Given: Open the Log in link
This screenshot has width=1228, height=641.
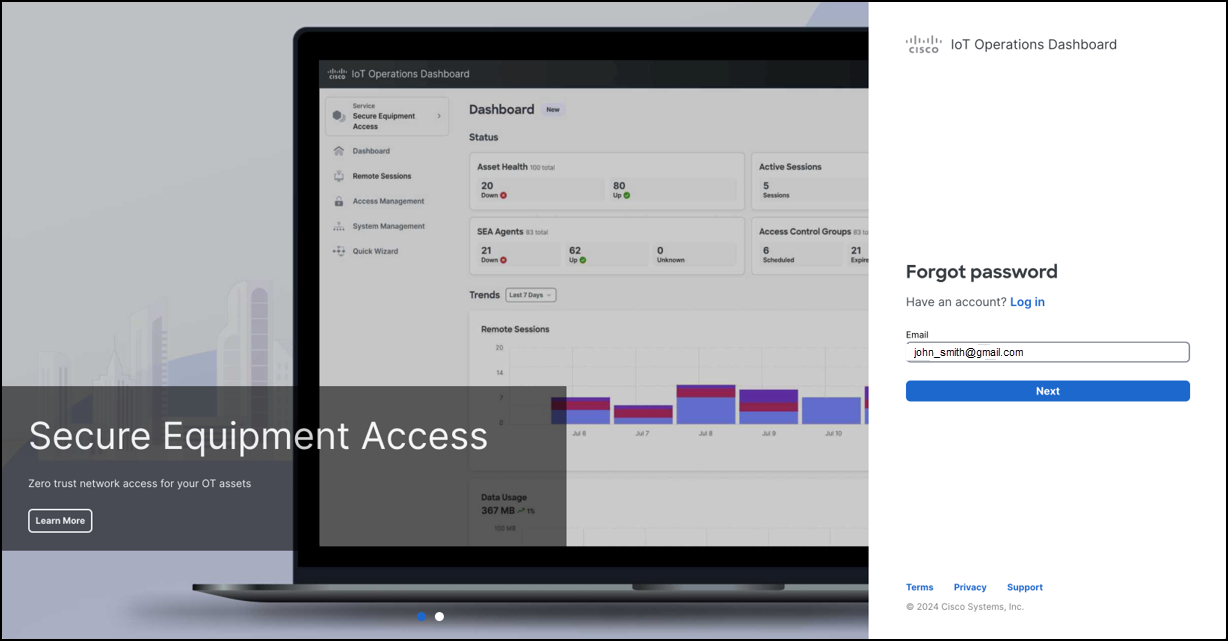Looking at the screenshot, I should (x=1027, y=301).
